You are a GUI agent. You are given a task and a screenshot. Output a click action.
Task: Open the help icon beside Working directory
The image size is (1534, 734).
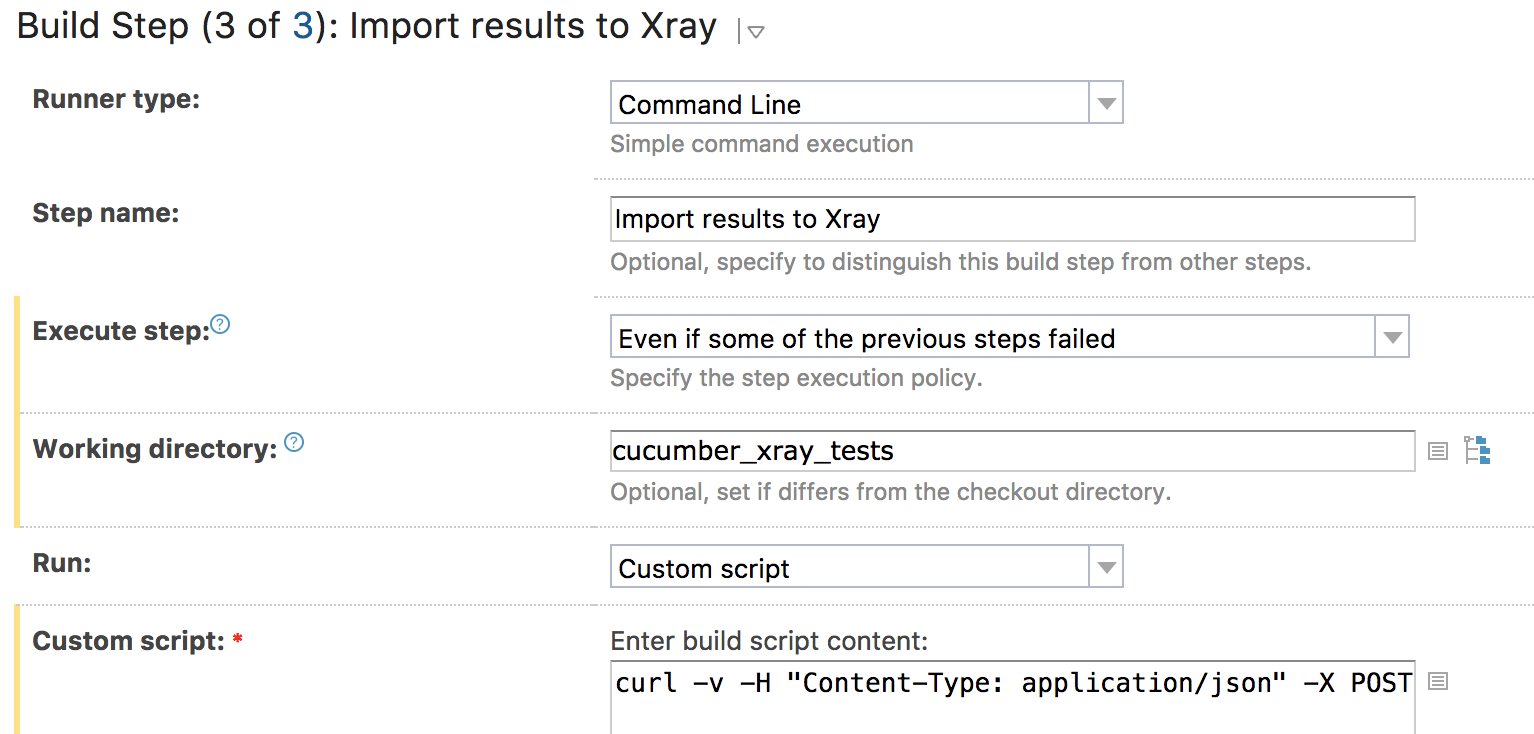click(294, 442)
